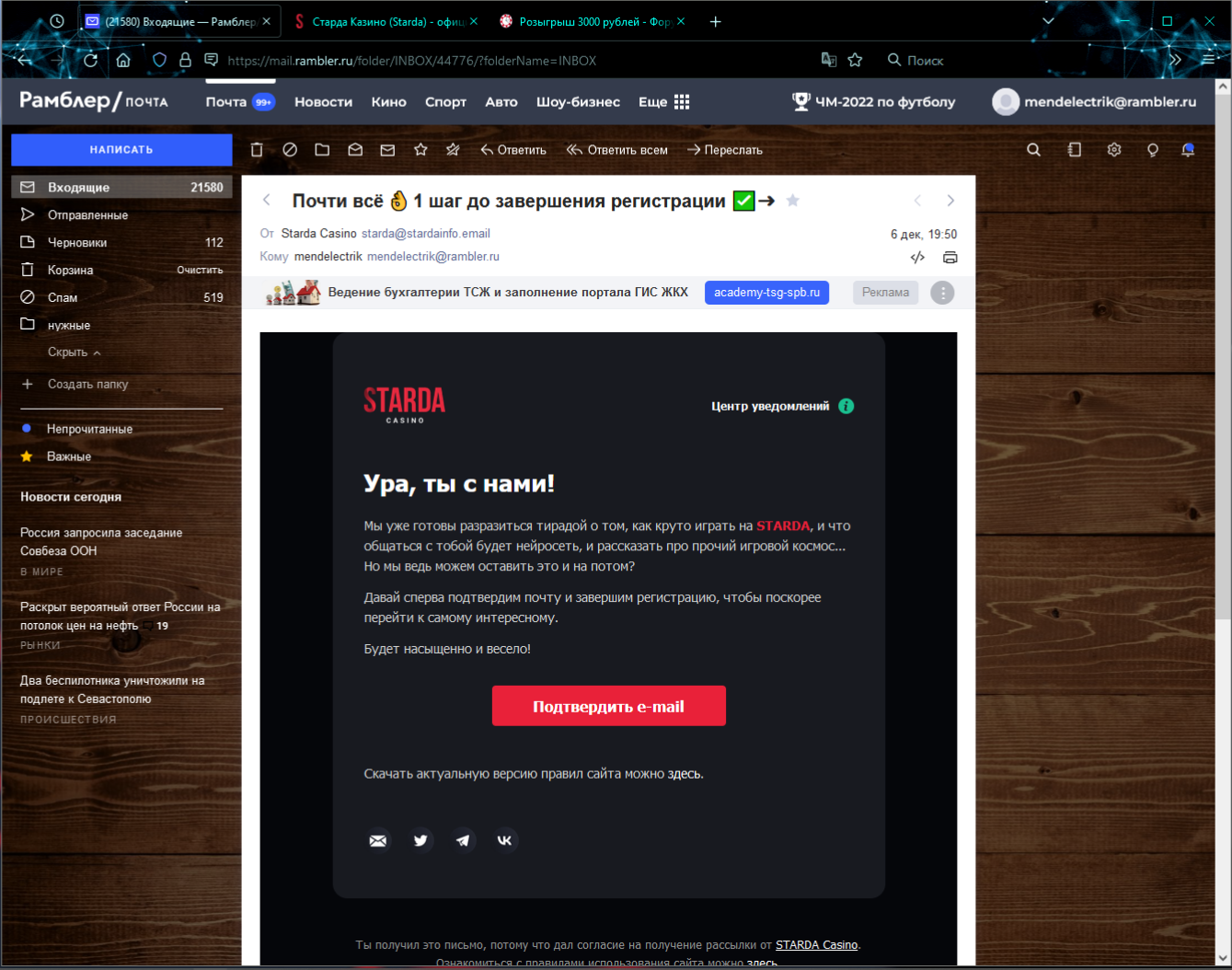Click the VK icon in email footer
1232x970 pixels.
(x=505, y=840)
